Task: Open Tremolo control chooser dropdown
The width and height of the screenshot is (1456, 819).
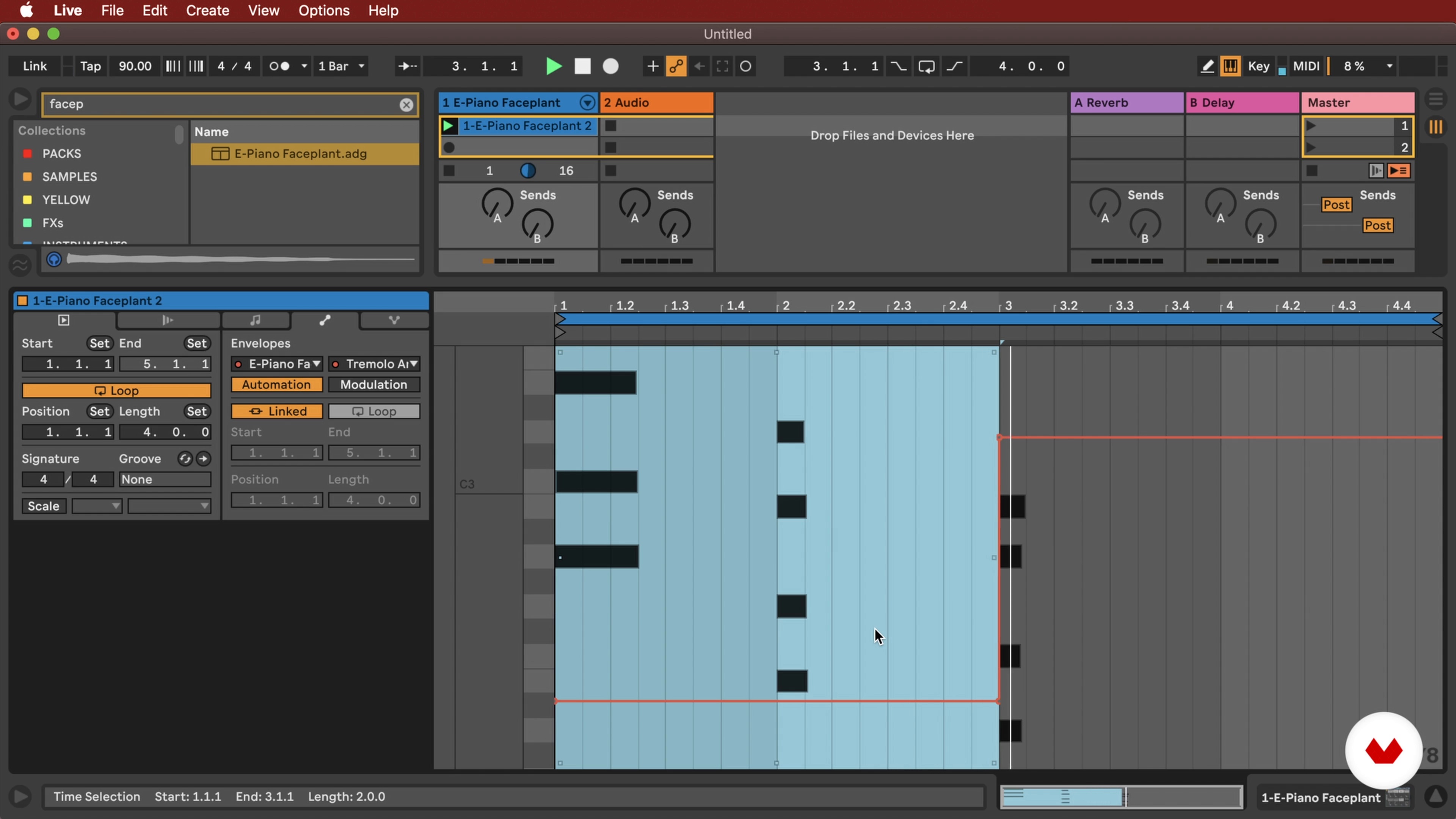Action: tap(374, 364)
